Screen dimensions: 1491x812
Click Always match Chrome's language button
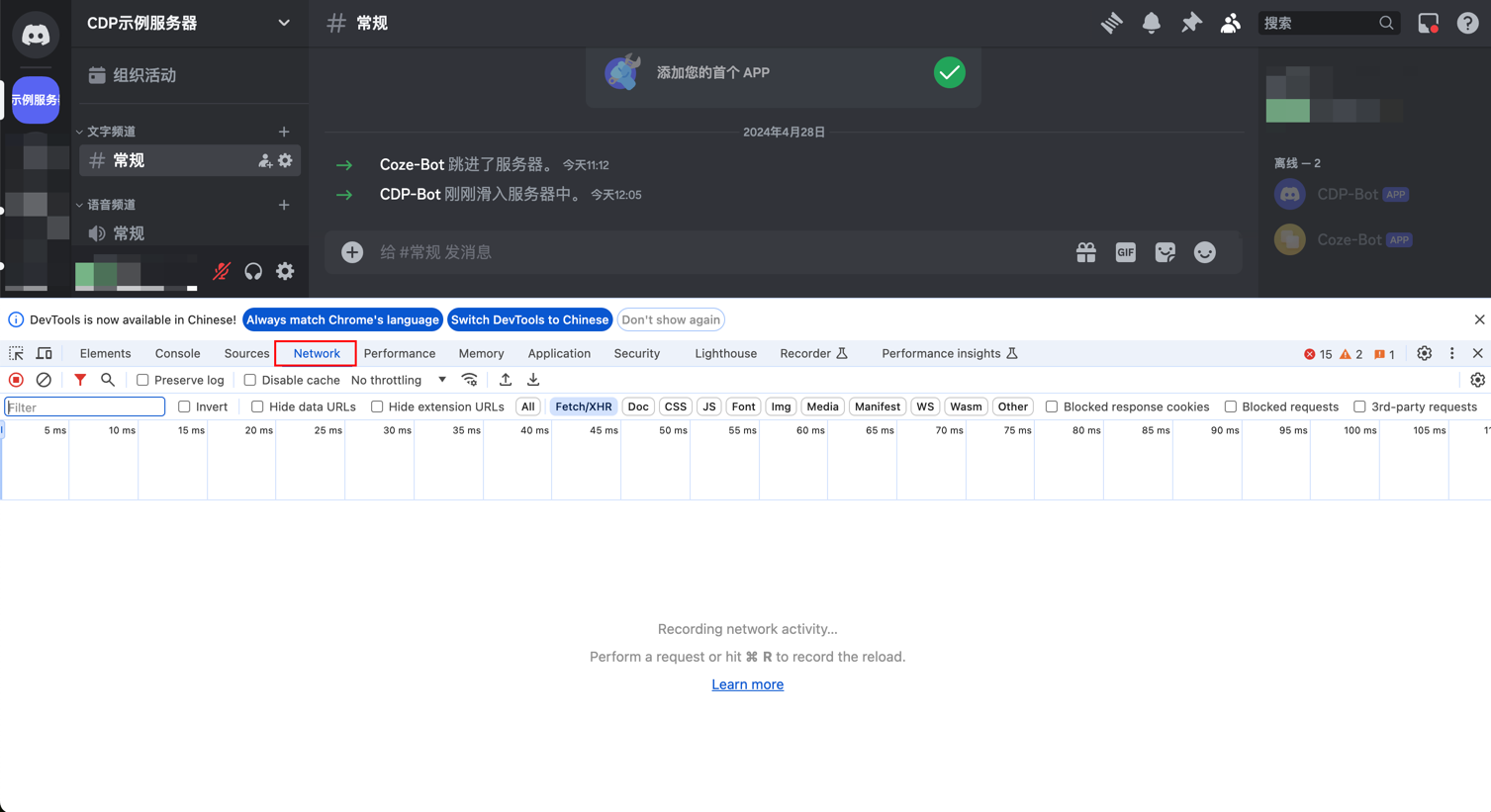[342, 319]
